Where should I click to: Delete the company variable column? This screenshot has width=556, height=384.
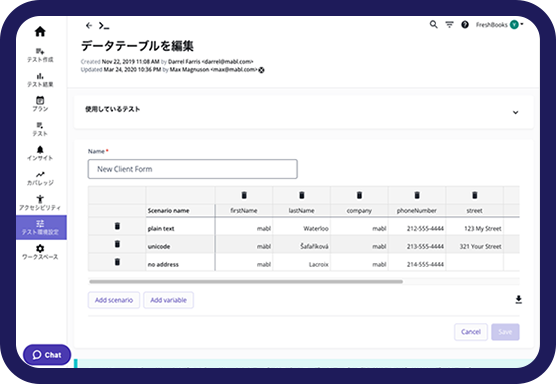(359, 195)
